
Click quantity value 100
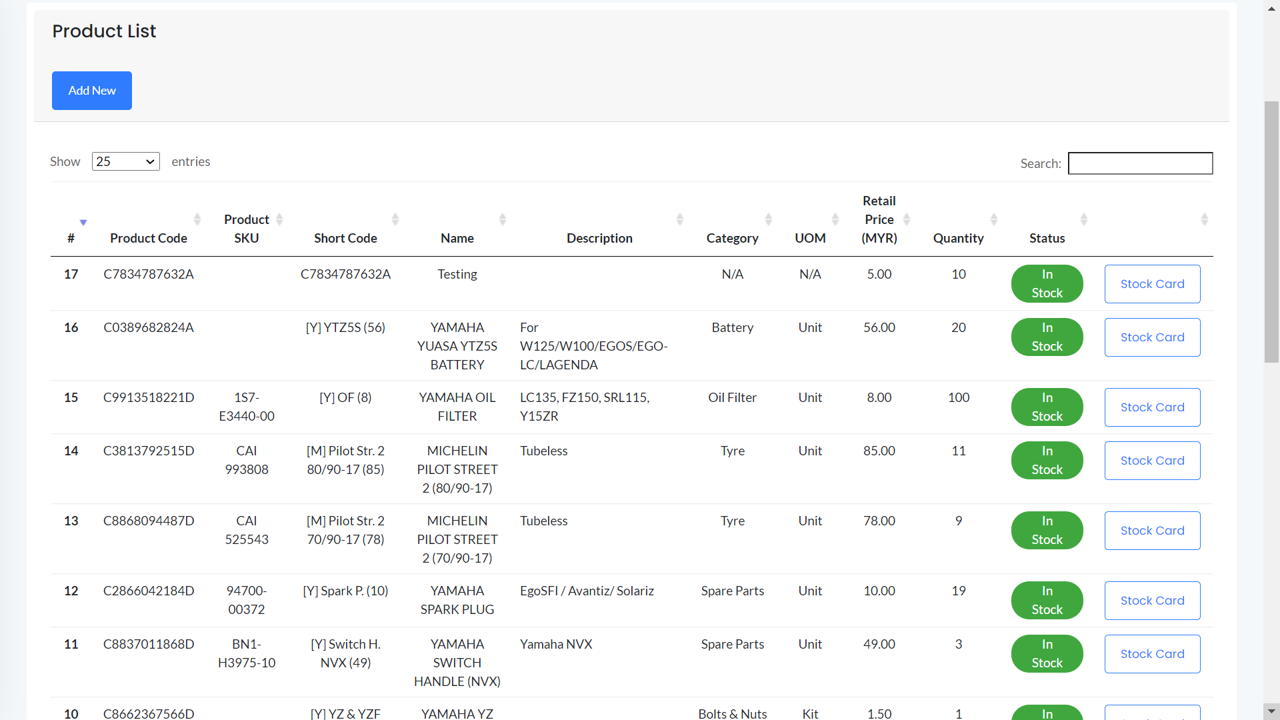[958, 397]
